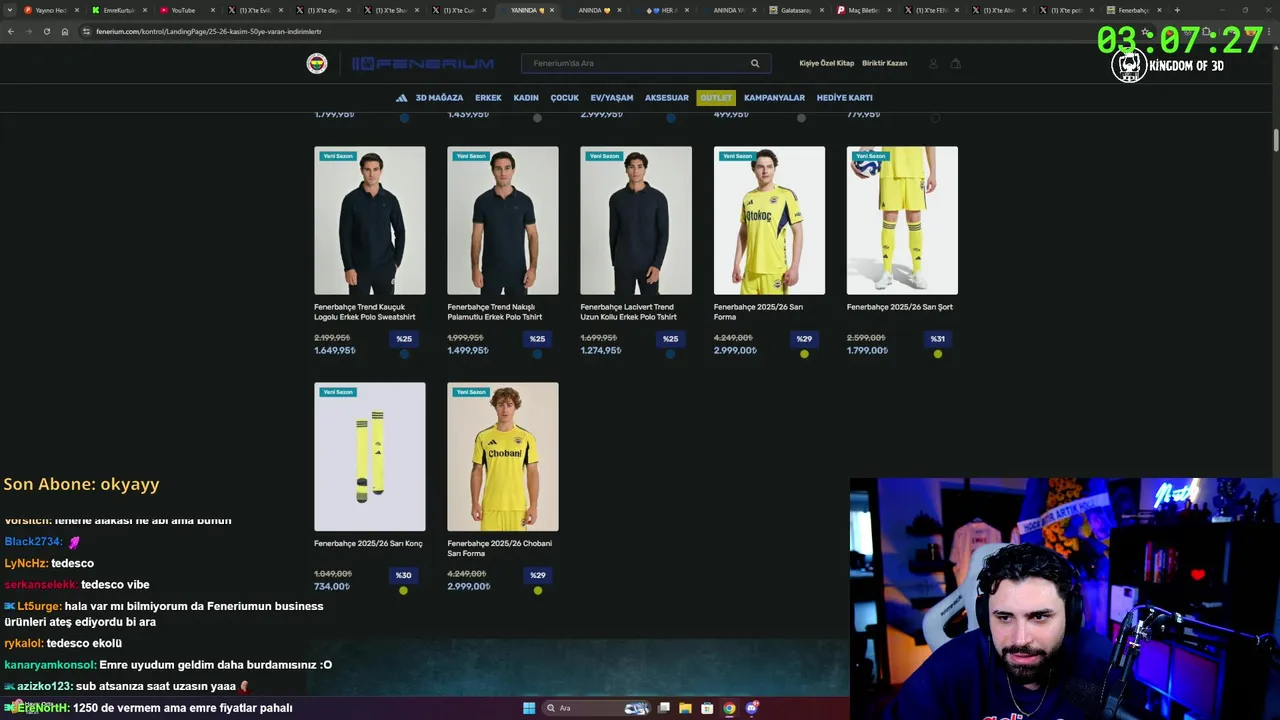Open Discord from the taskbar
Screen dimensions: 1280x720
[x=751, y=708]
